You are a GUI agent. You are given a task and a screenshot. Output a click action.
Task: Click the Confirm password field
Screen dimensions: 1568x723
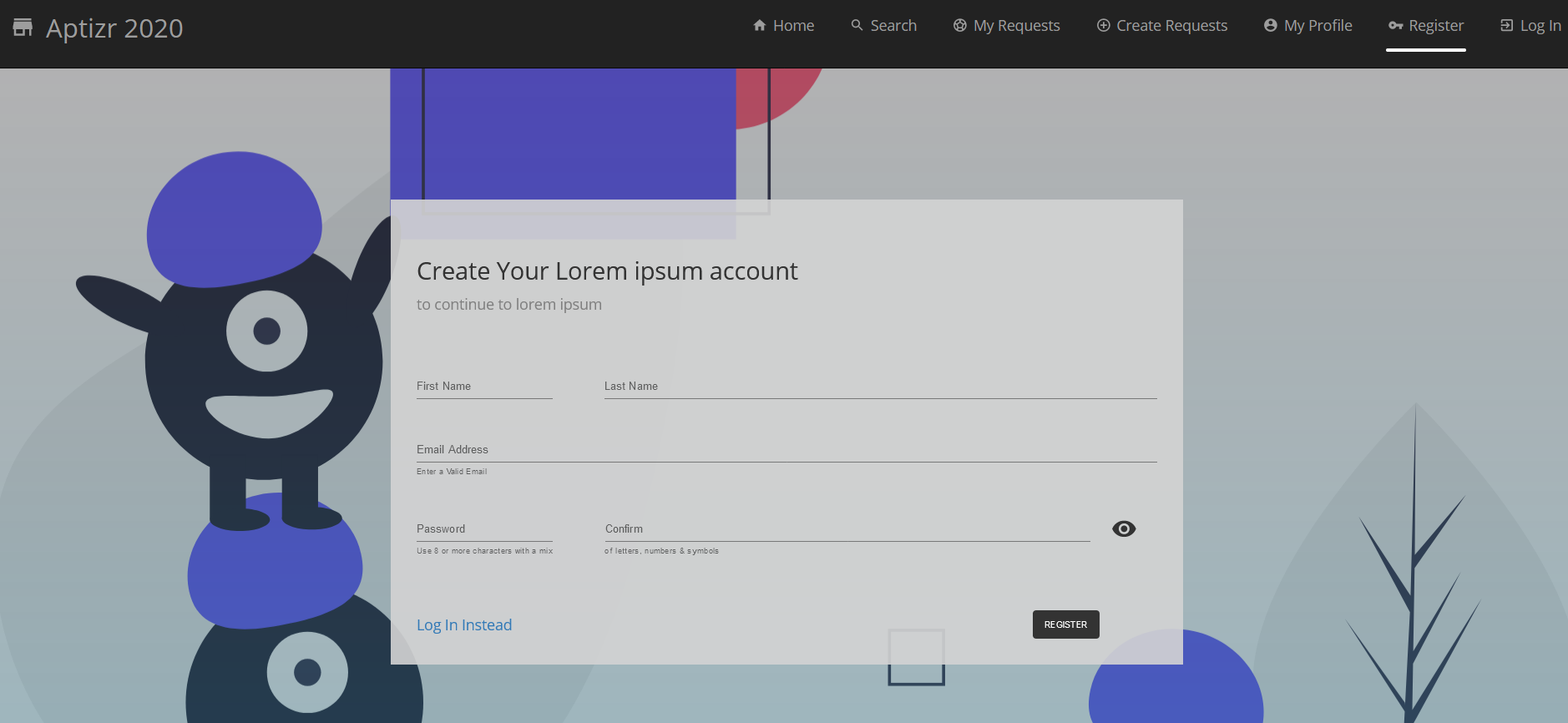[847, 529]
